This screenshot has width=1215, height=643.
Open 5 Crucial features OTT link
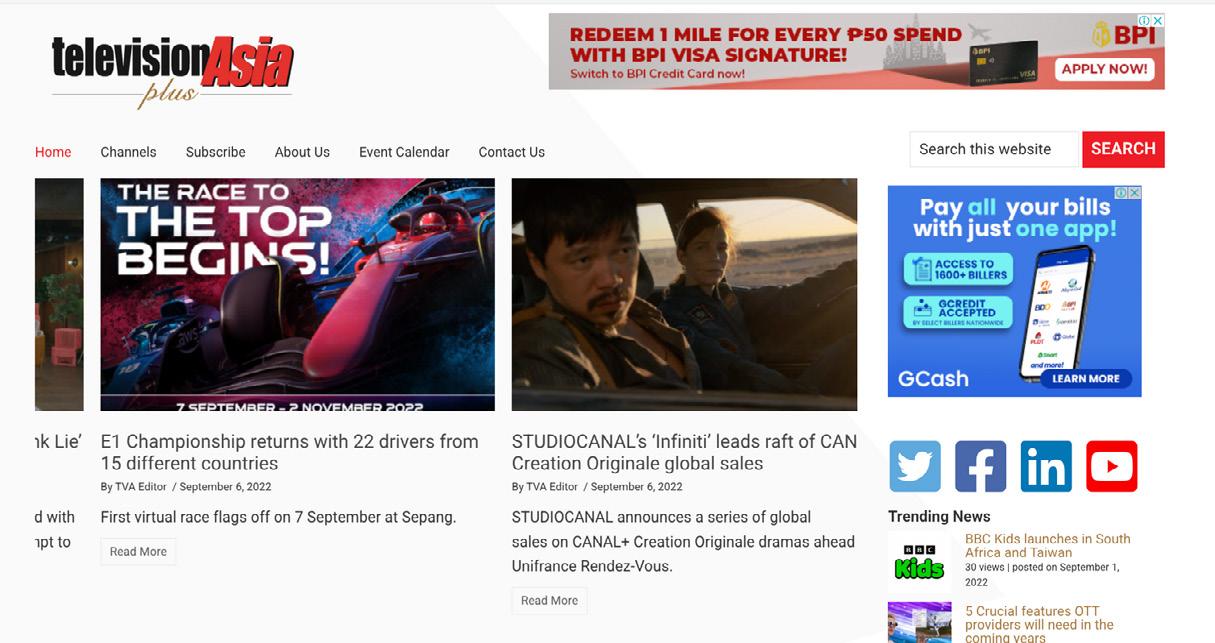point(1040,624)
